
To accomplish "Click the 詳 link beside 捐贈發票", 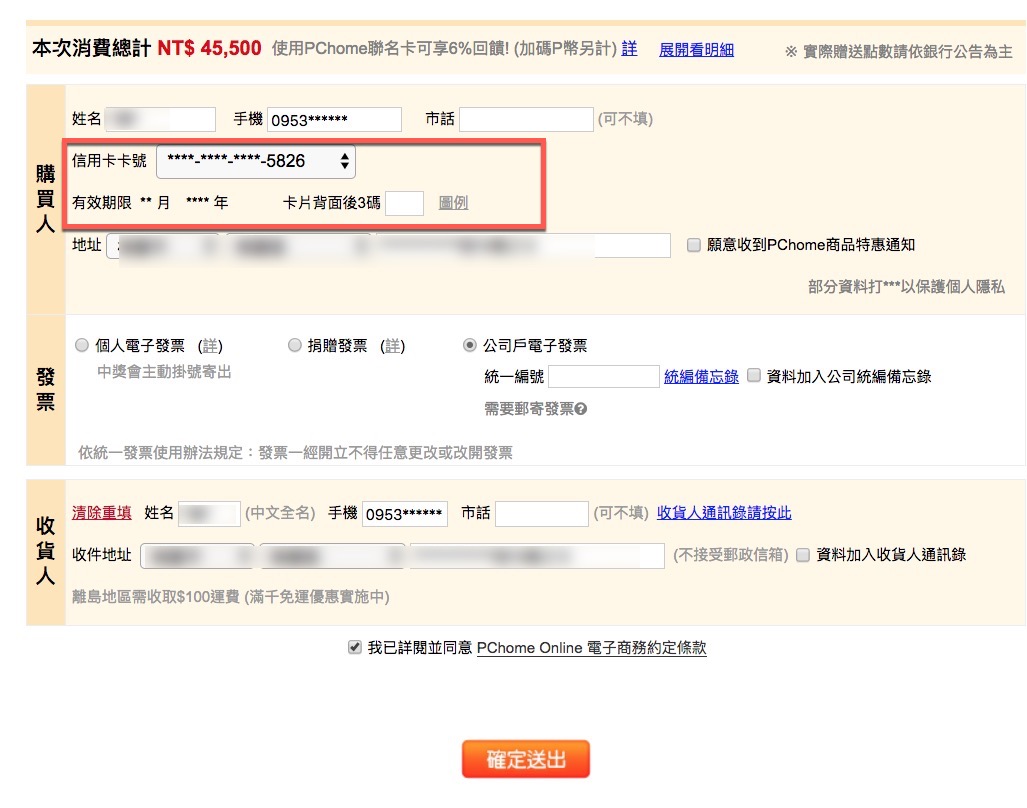I will coord(392,346).
